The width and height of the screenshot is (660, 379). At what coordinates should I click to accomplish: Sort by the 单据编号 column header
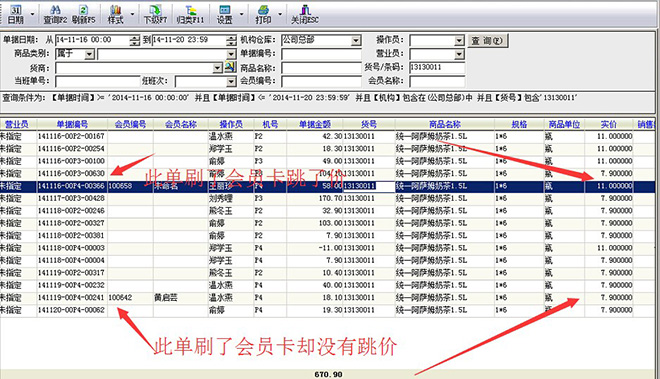(72, 124)
